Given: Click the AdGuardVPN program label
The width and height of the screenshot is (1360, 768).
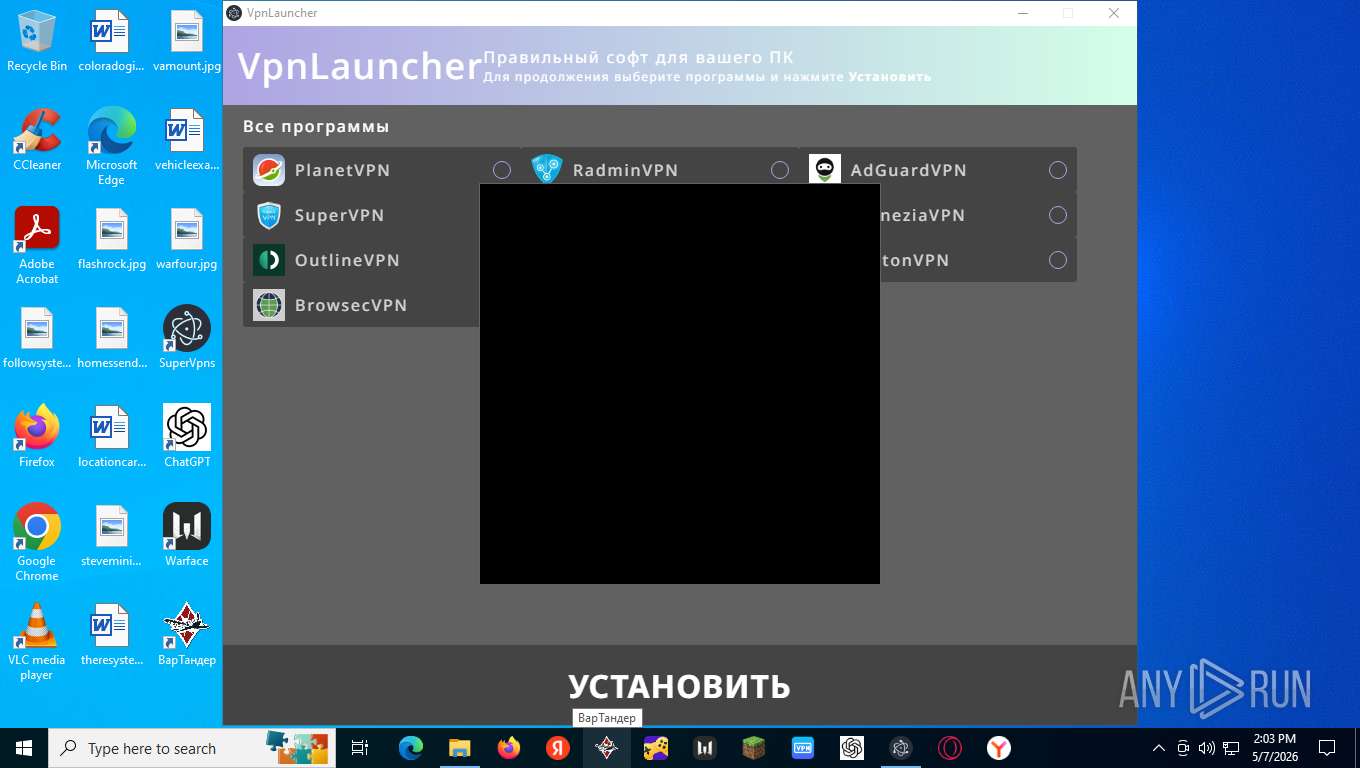Looking at the screenshot, I should coord(908,170).
